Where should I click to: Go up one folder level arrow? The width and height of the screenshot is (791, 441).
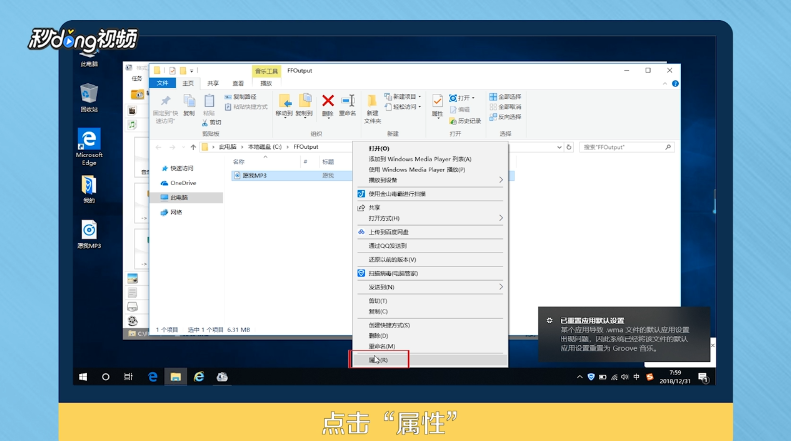[193, 147]
